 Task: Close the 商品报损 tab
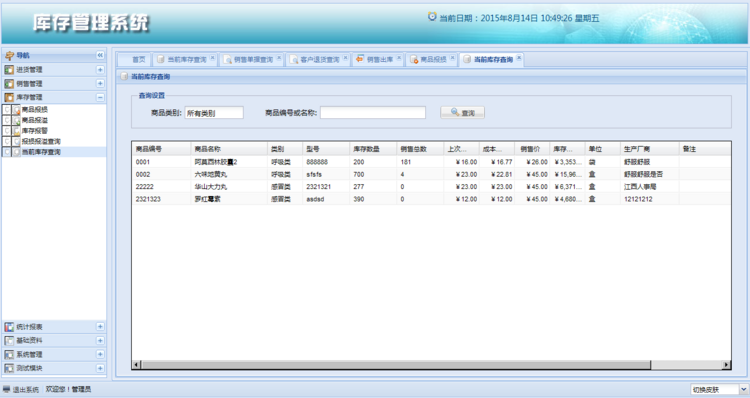pos(452,58)
